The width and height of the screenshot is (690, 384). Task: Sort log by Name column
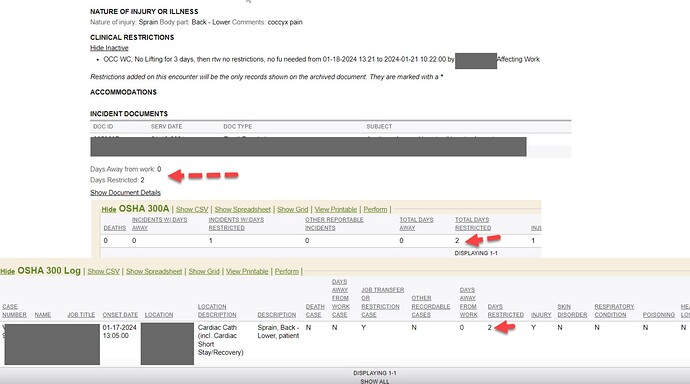coord(43,315)
